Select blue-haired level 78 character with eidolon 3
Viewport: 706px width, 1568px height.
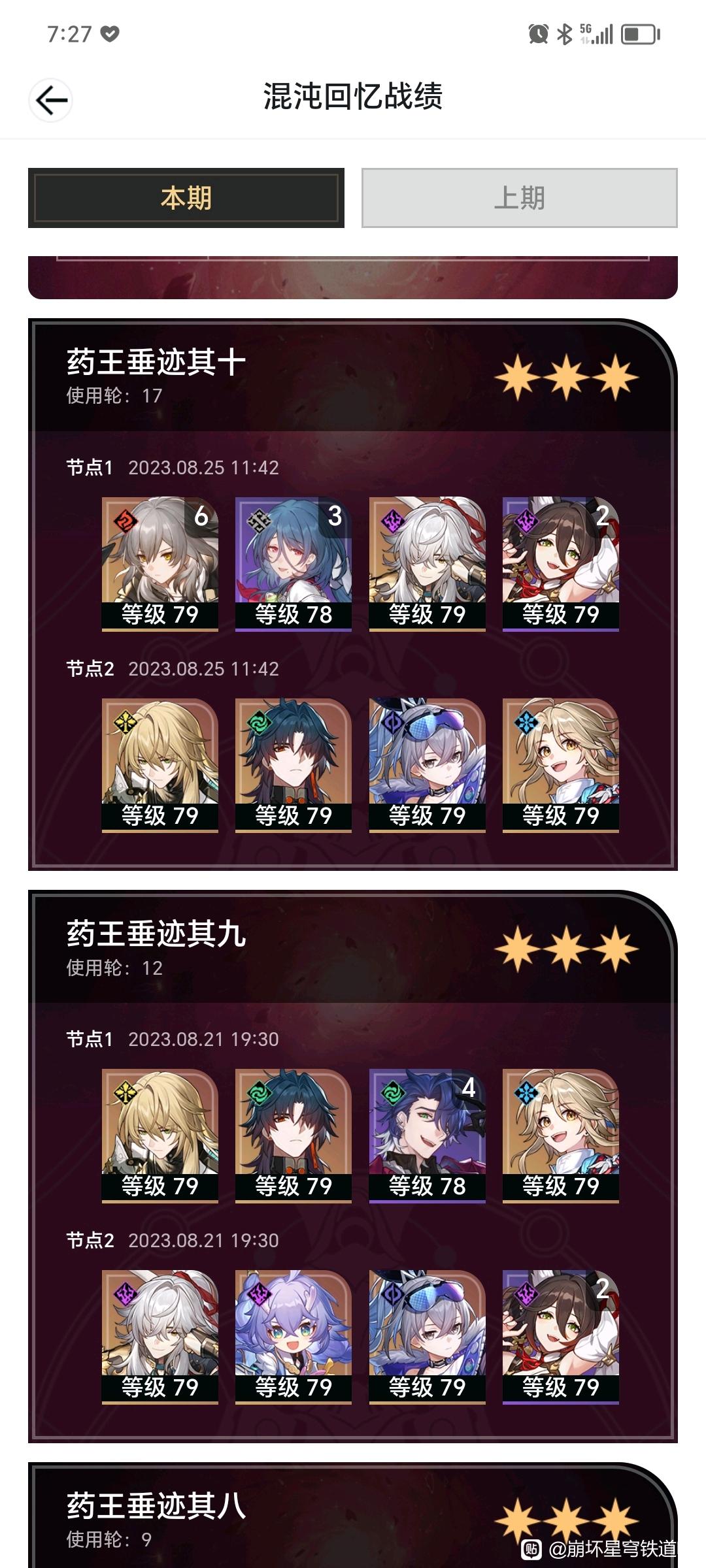[294, 564]
